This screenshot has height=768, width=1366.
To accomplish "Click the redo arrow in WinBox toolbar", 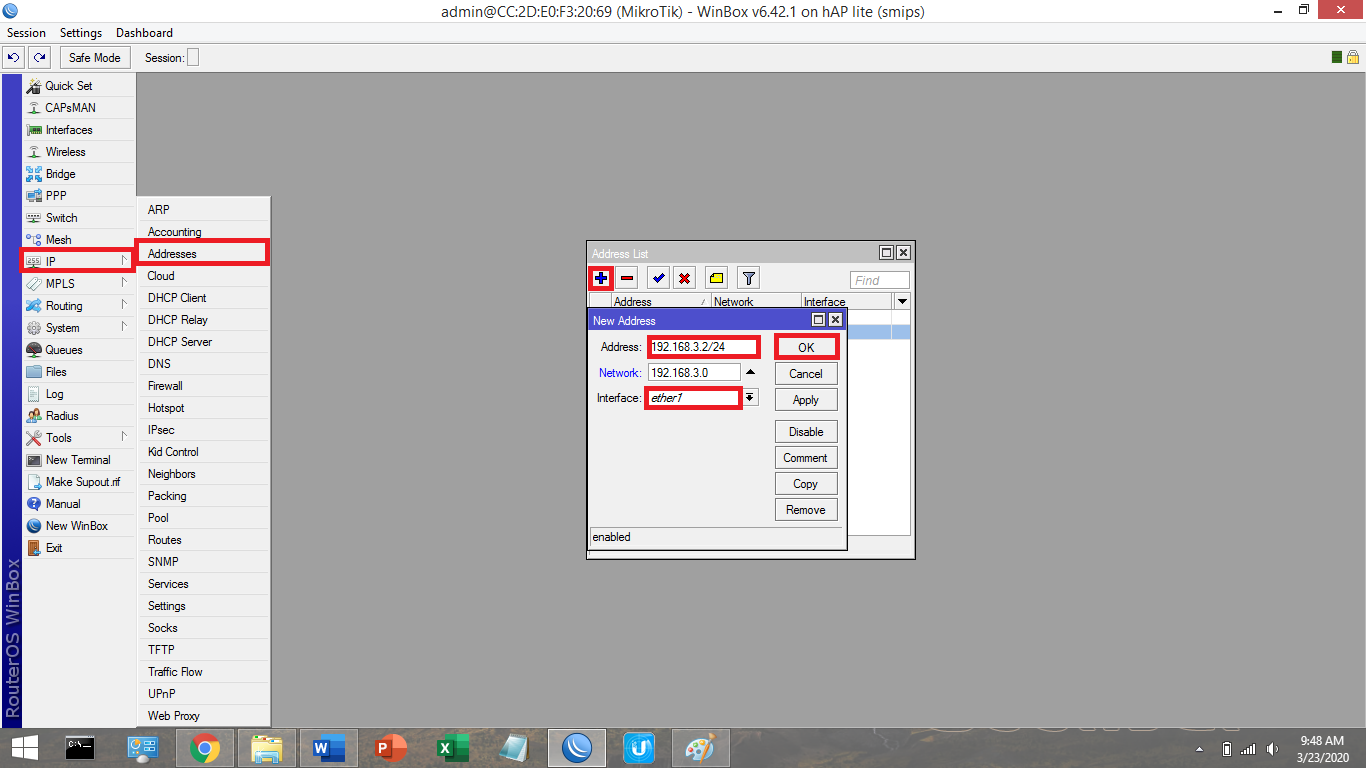I will pyautogui.click(x=39, y=57).
